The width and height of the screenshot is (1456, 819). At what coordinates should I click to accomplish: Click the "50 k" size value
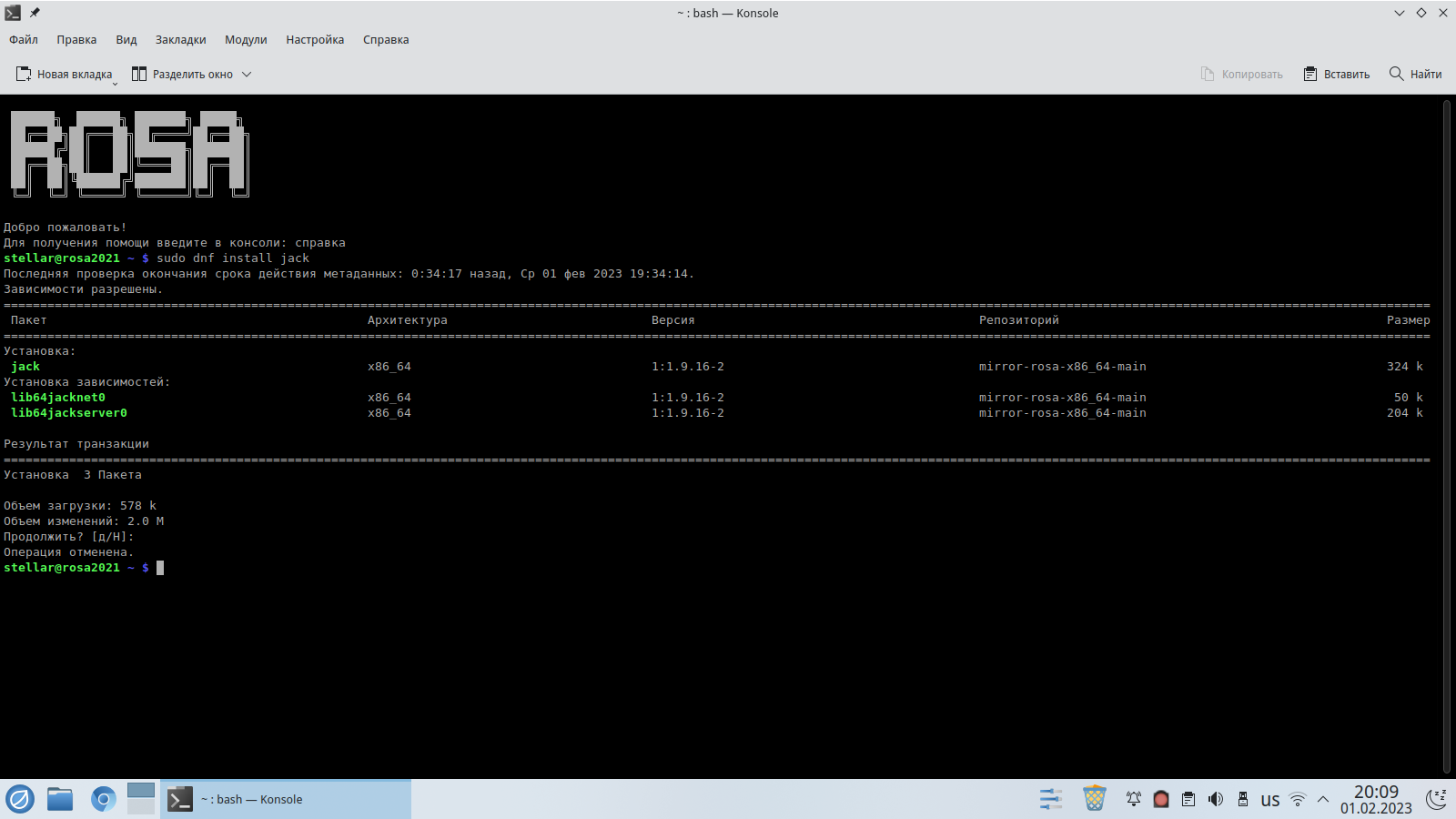1409,398
